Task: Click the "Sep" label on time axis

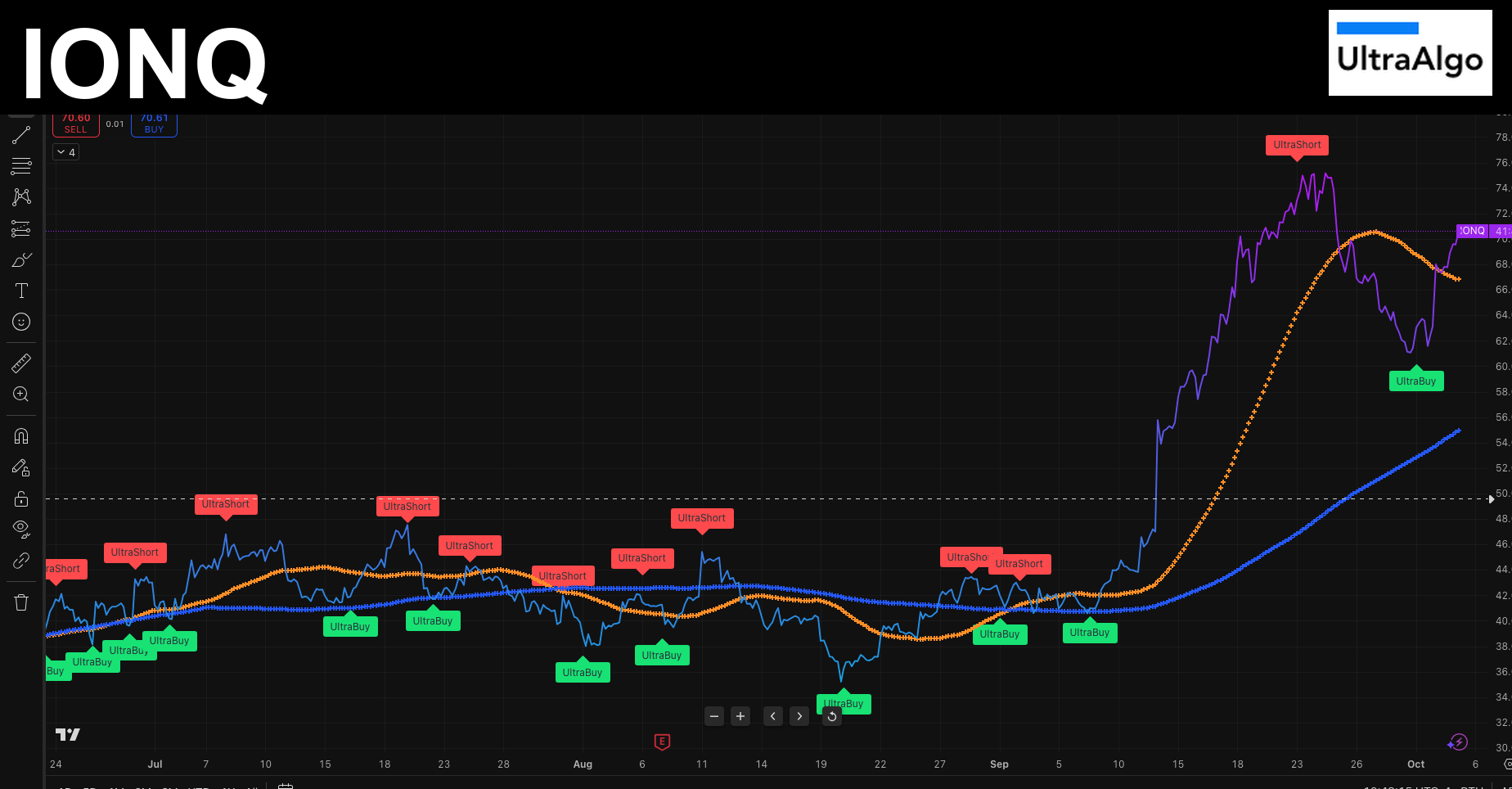Action: click(999, 764)
